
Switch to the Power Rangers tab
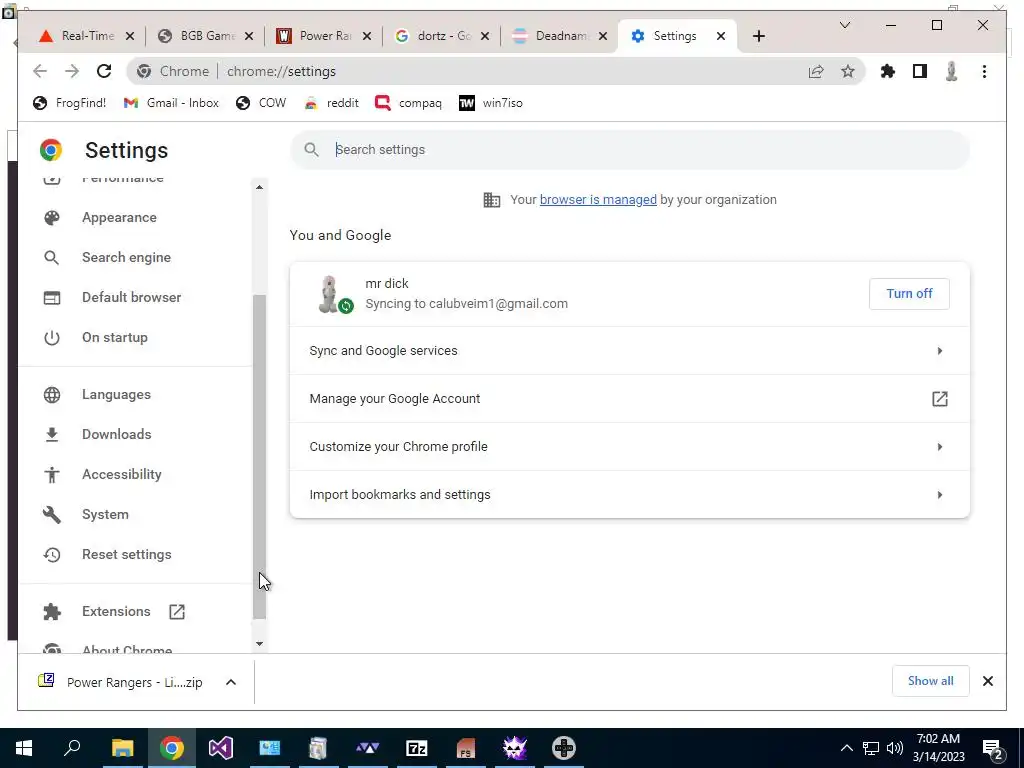324,36
